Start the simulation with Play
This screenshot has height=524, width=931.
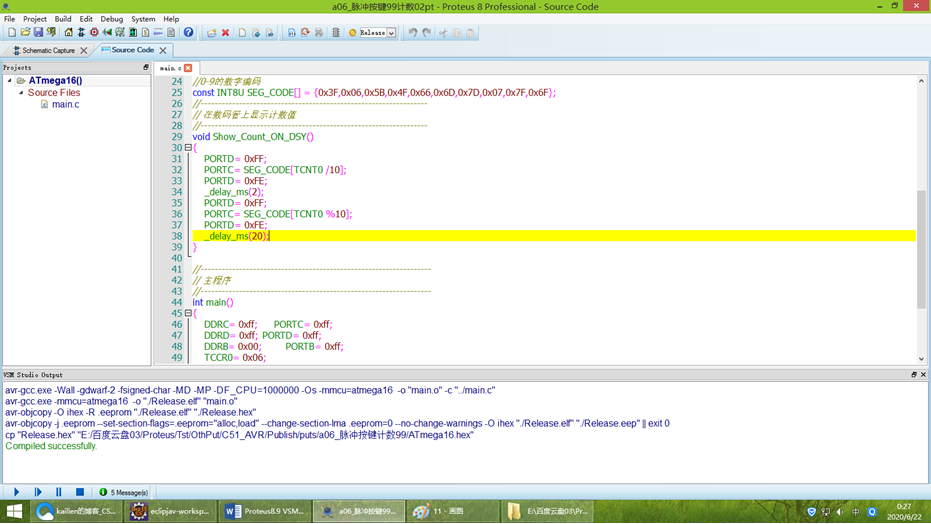(x=17, y=492)
